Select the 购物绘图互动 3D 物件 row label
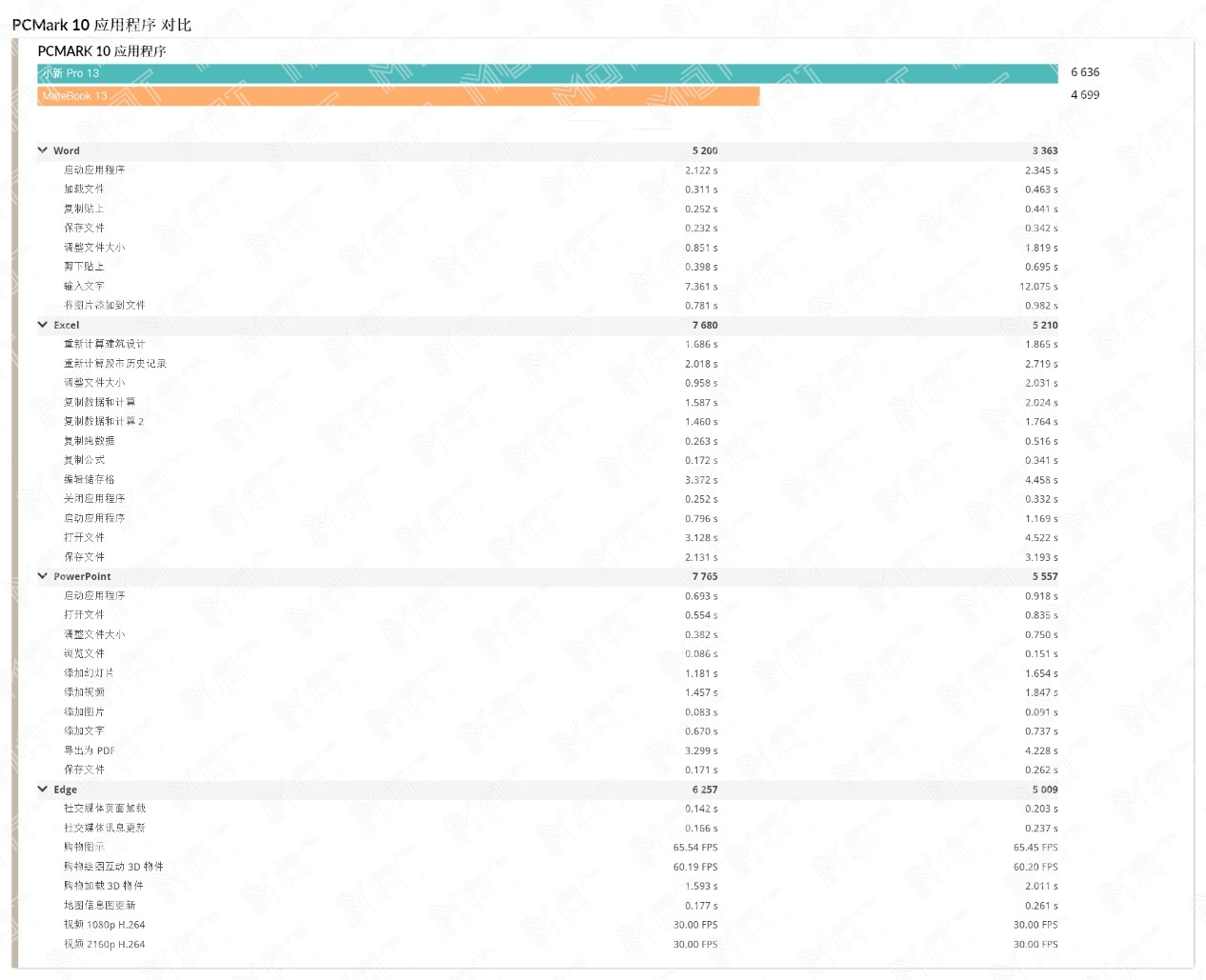 113,867
